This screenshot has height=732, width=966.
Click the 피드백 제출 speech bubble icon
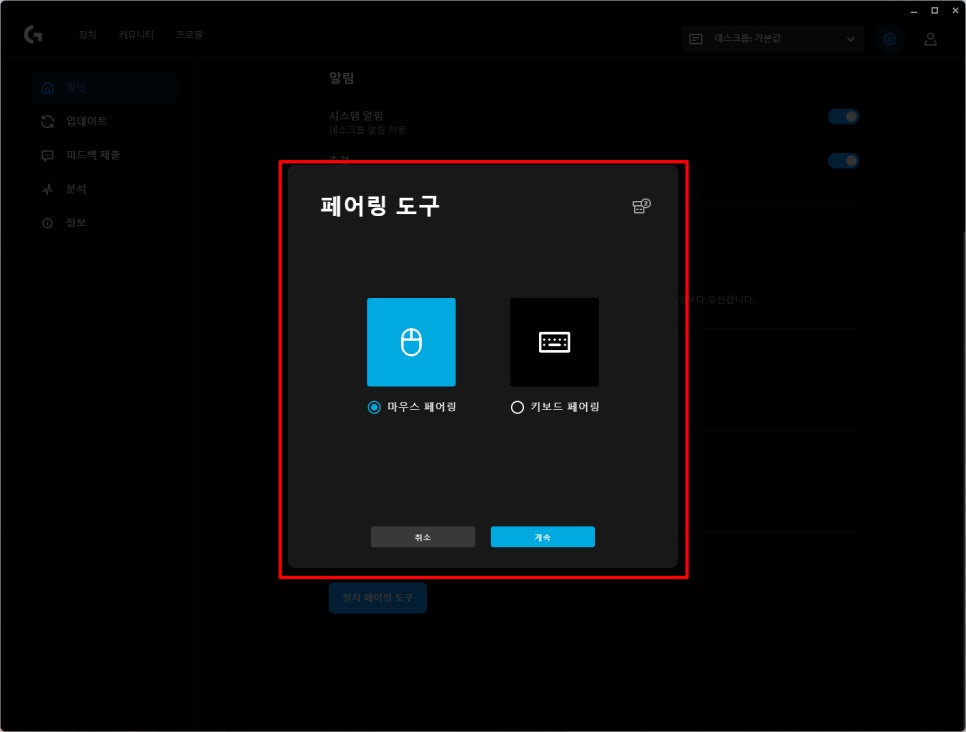tap(47, 155)
